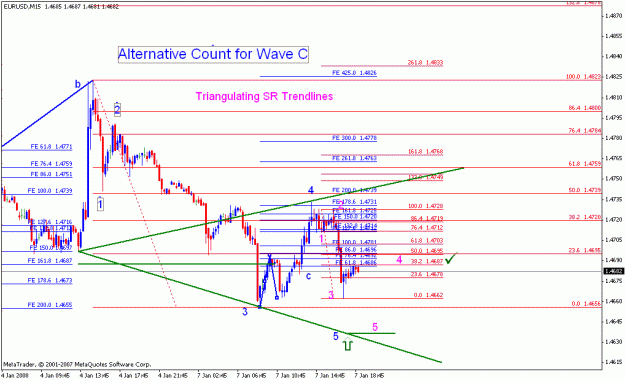Select the blue '3' wave label
625x380 pixels.
click(x=245, y=312)
